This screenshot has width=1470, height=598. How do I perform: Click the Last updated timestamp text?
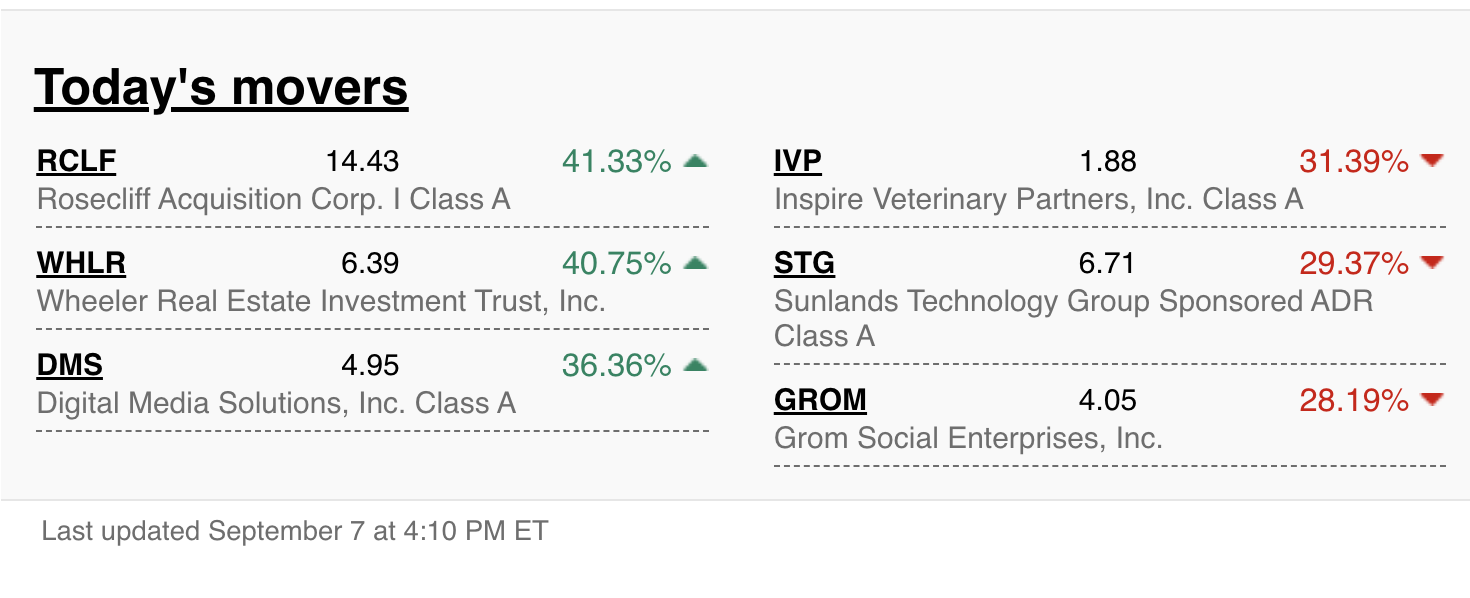(295, 530)
